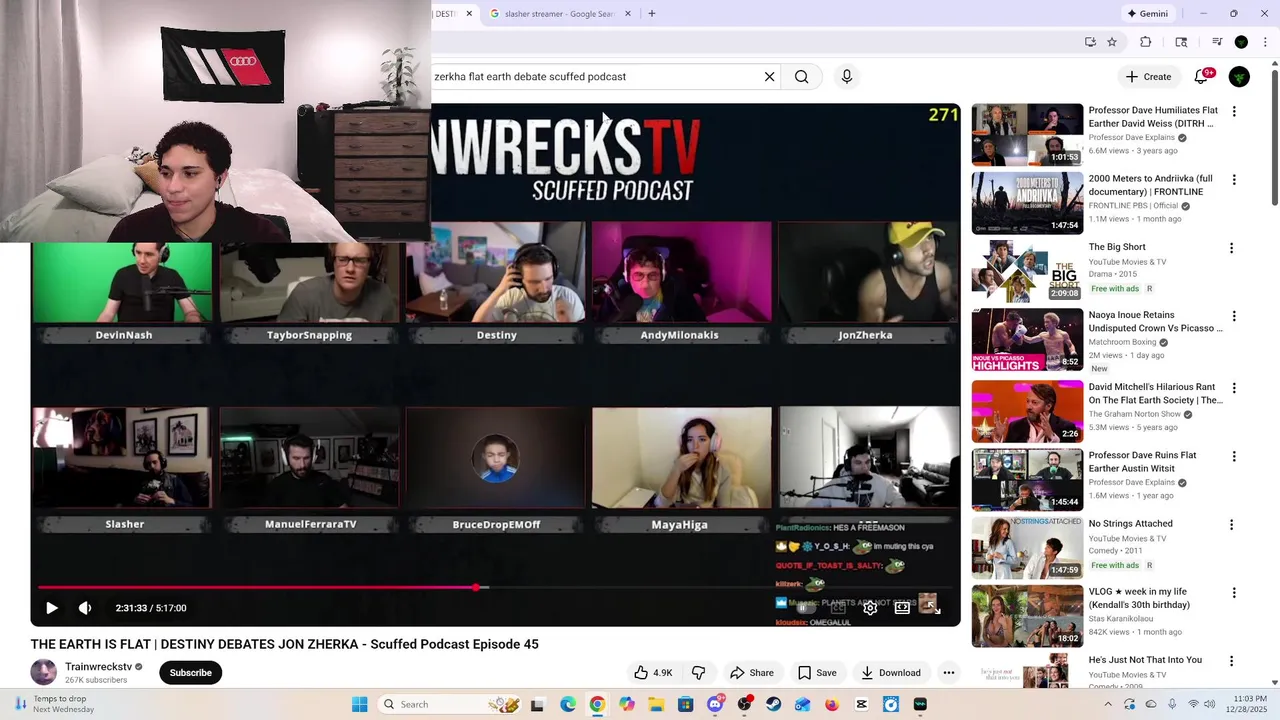Open the YouTube account avatar menu
Screen dimensions: 1280x720
click(x=1239, y=76)
